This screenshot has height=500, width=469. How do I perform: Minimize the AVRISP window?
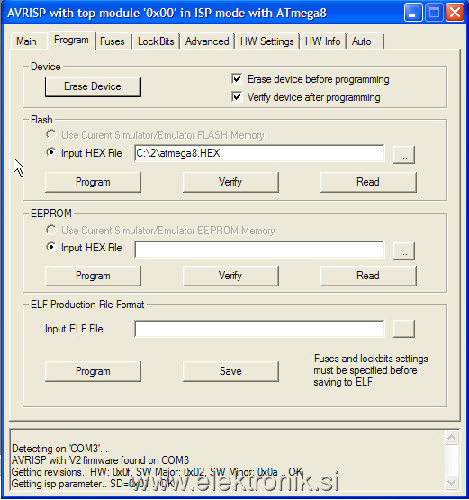pyautogui.click(x=413, y=13)
